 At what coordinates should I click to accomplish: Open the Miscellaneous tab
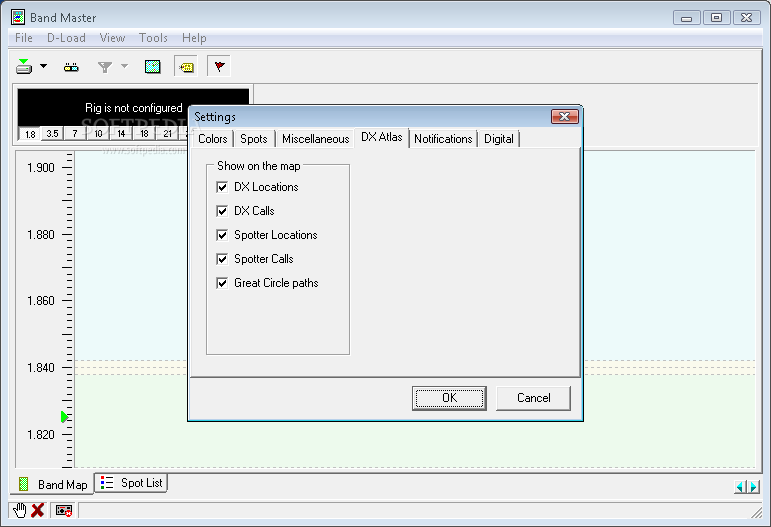(x=316, y=139)
